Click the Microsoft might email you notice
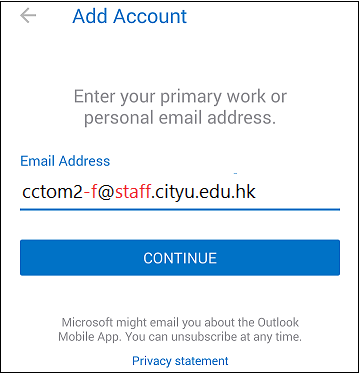The image size is (360, 374). tap(180, 329)
